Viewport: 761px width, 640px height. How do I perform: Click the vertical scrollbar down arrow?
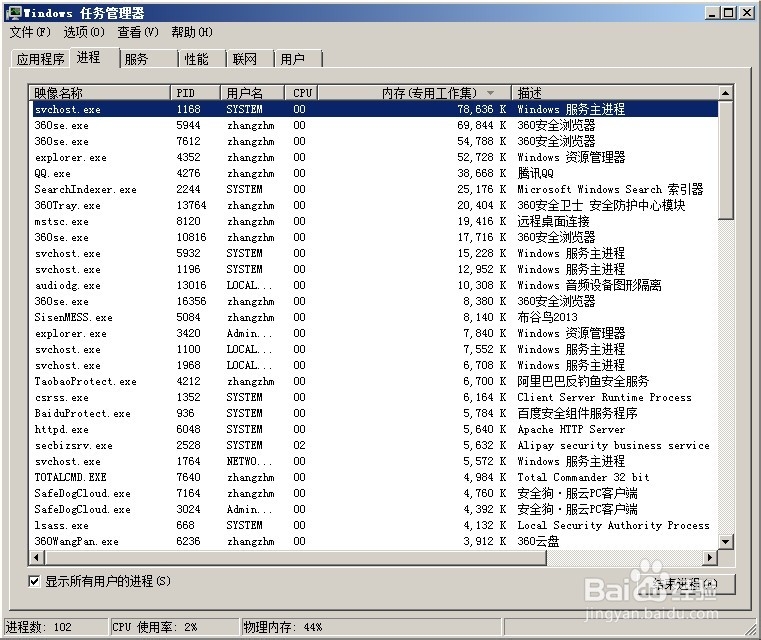click(x=726, y=542)
